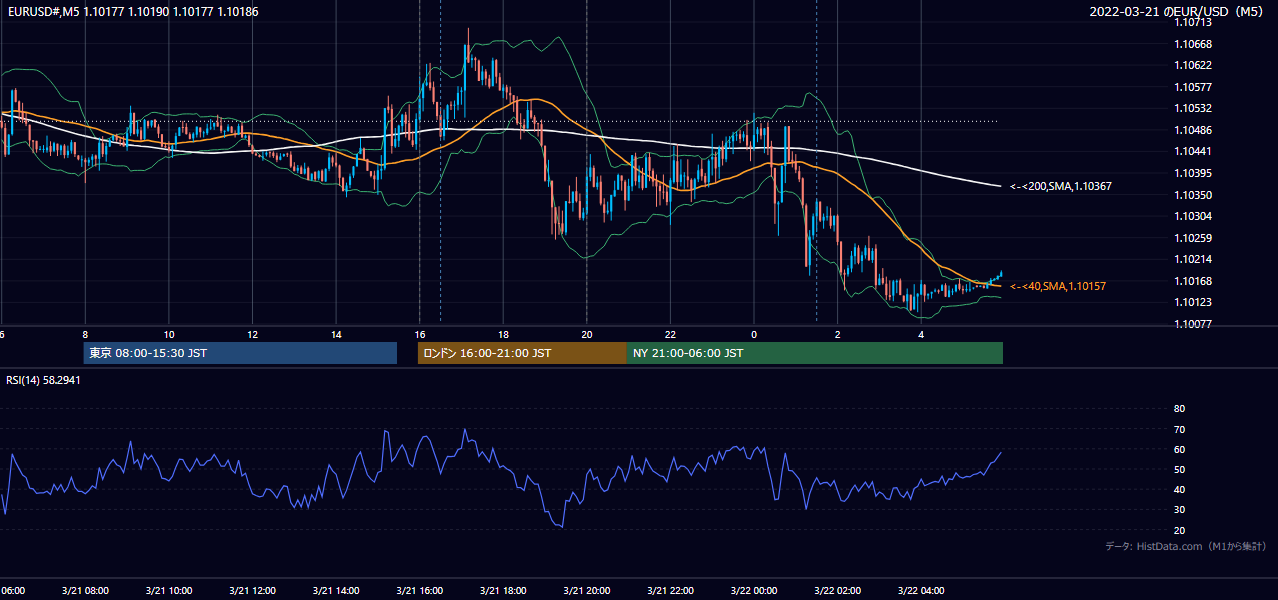Screen dimensions: 1278x600
Task: Click price level 1.10577 on the axis
Action: [1192, 87]
